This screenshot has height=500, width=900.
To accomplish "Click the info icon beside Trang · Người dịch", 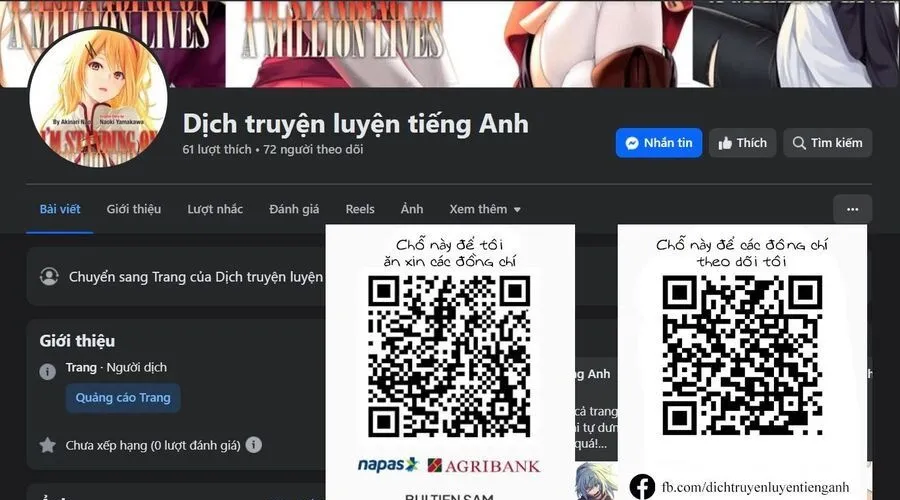I will coord(47,371).
